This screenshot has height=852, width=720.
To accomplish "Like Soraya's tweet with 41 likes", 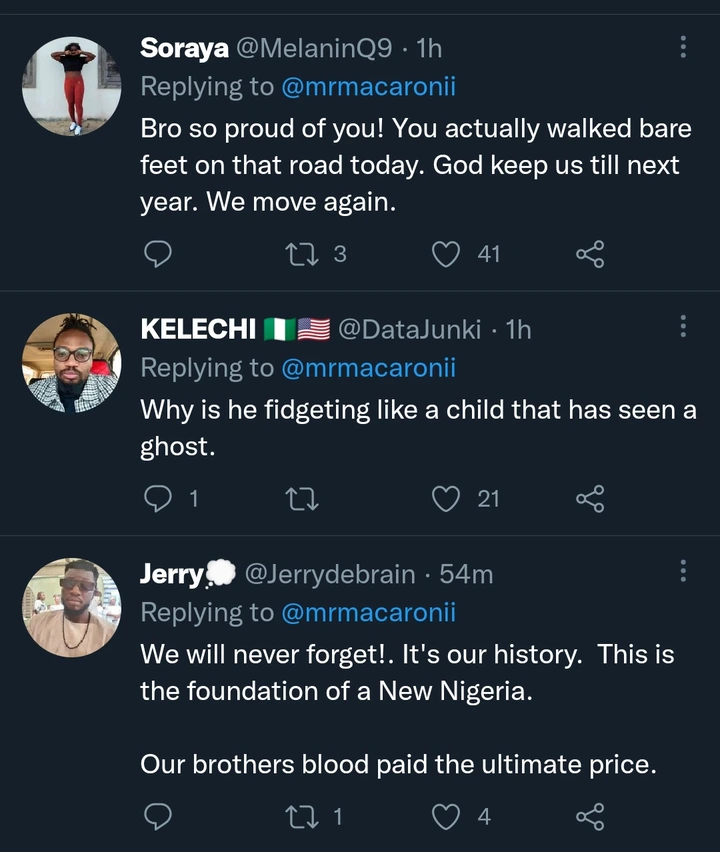I will [x=446, y=255].
